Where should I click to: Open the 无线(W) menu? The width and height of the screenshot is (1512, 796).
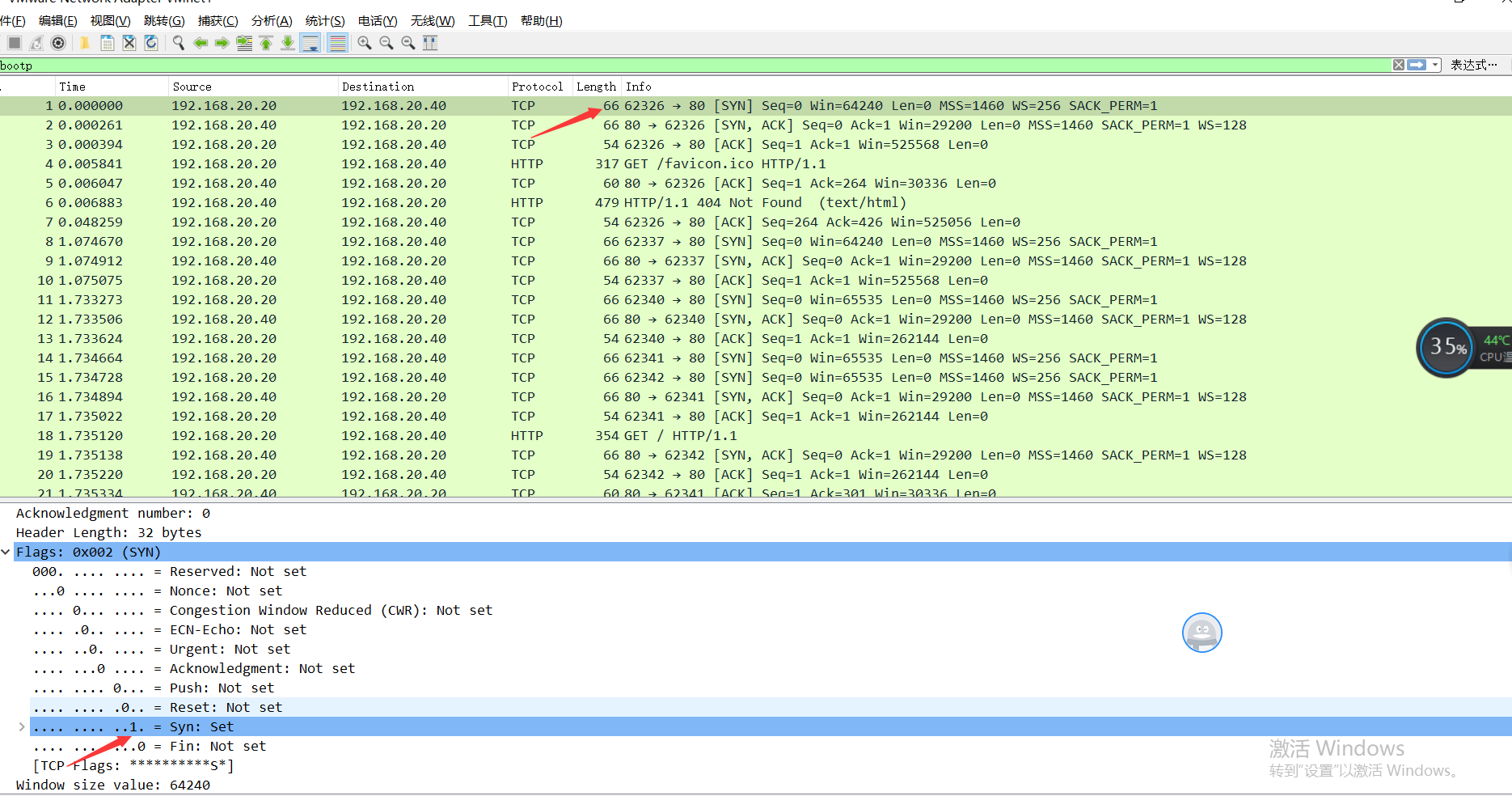point(433,21)
